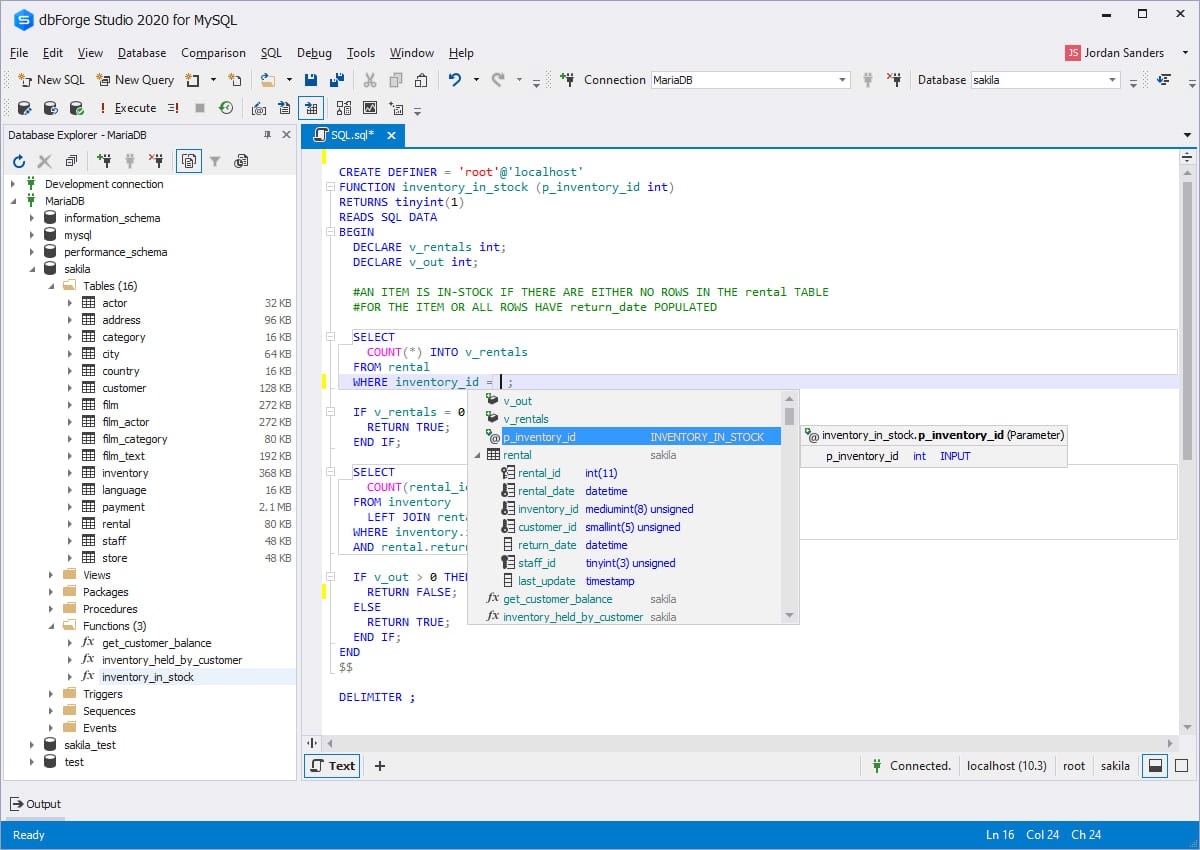Click the Save icon on the toolbar
1200x850 pixels.
coord(312,79)
